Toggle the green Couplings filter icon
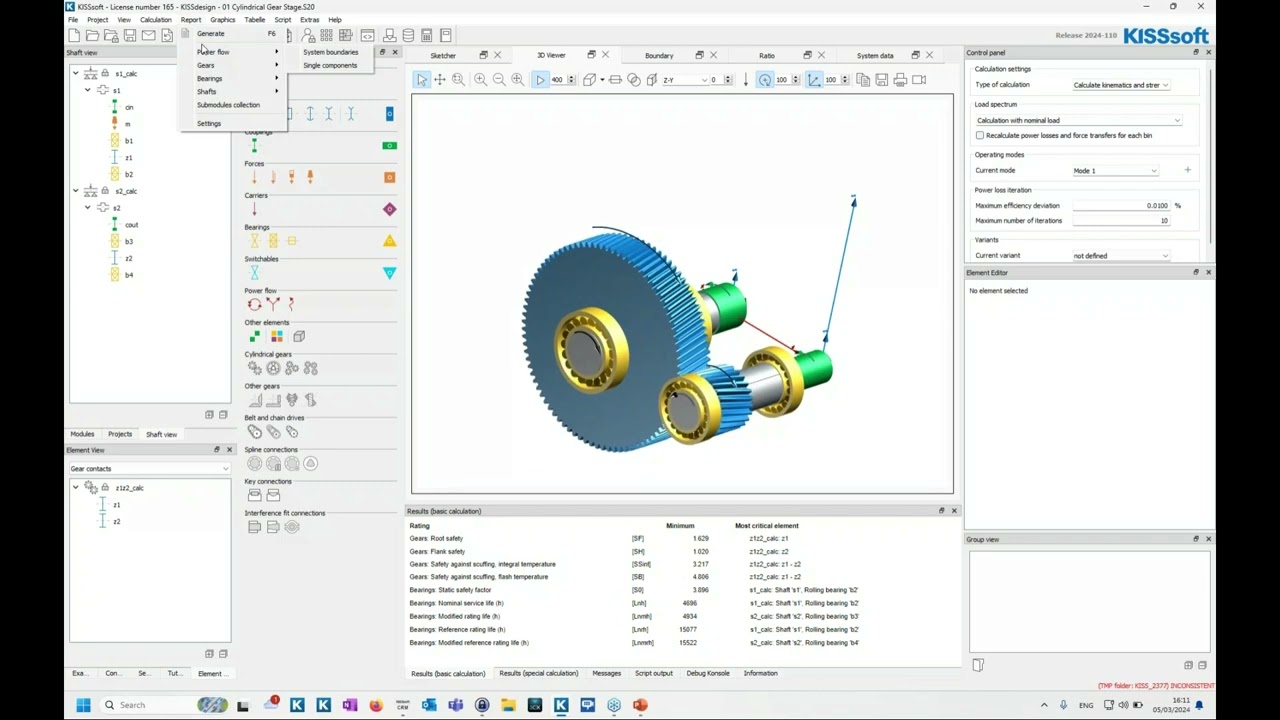Viewport: 1280px width, 720px height. (389, 146)
